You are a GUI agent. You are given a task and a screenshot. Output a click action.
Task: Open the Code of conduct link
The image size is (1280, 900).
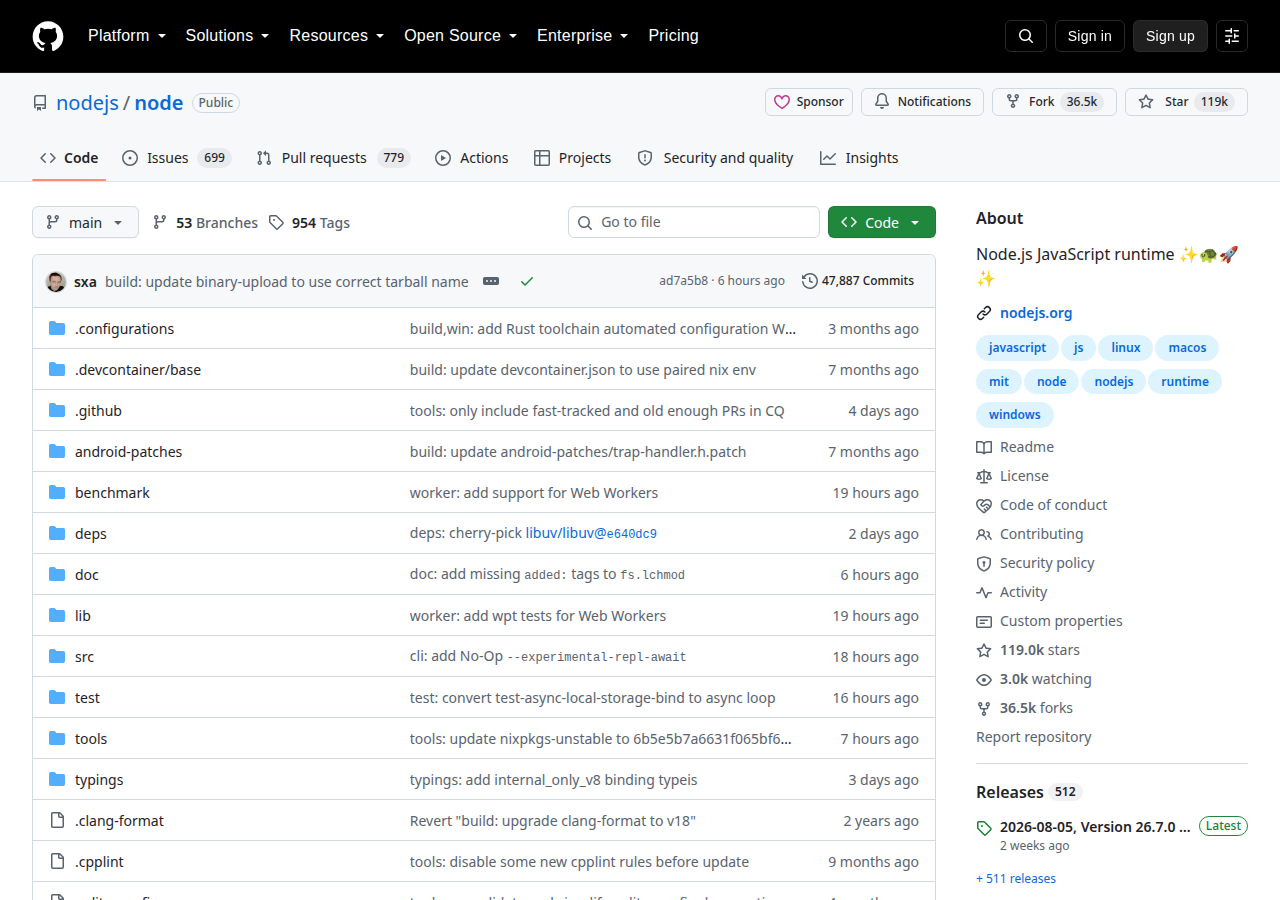point(1042,505)
